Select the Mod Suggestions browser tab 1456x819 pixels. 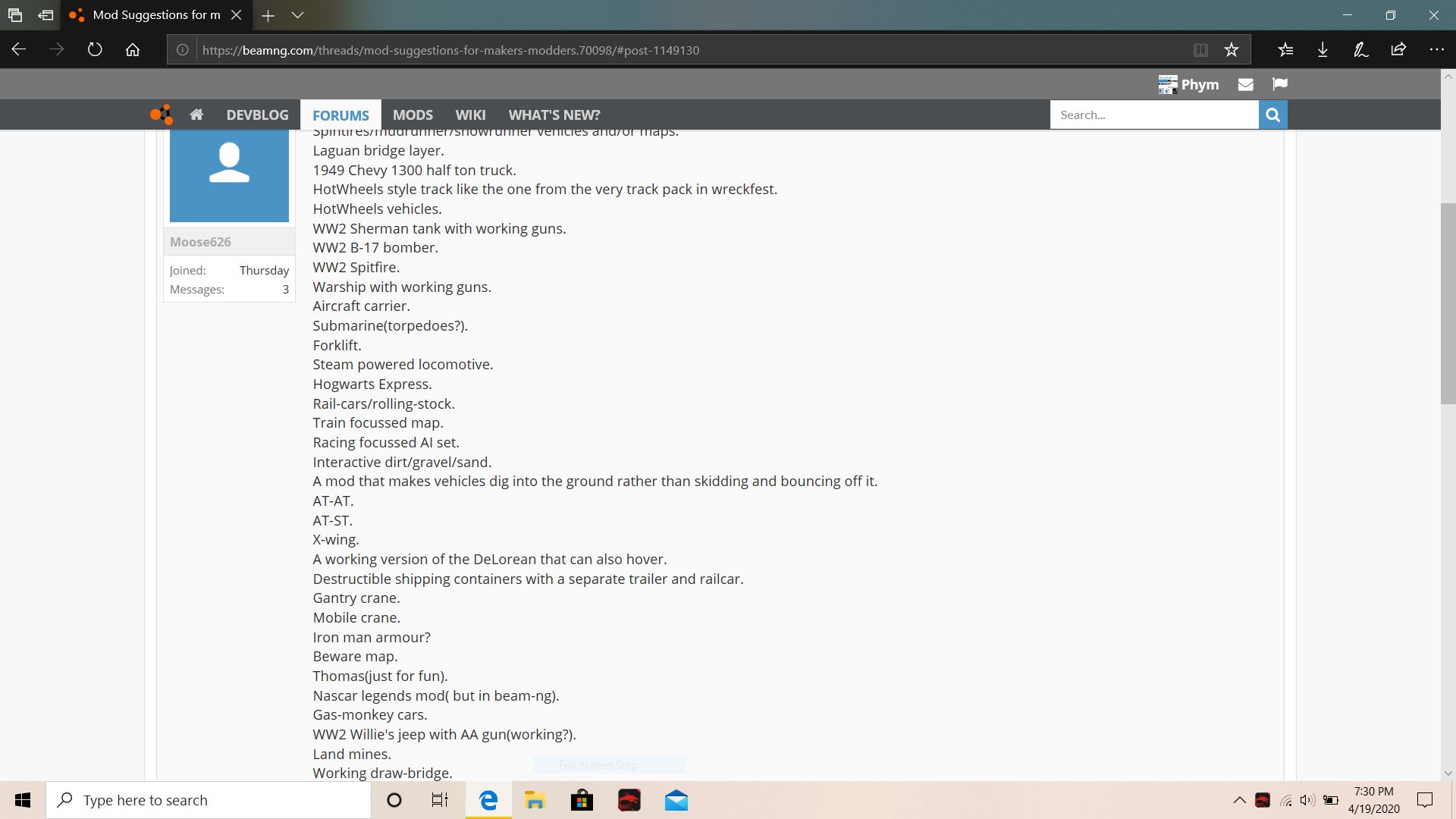(x=156, y=15)
